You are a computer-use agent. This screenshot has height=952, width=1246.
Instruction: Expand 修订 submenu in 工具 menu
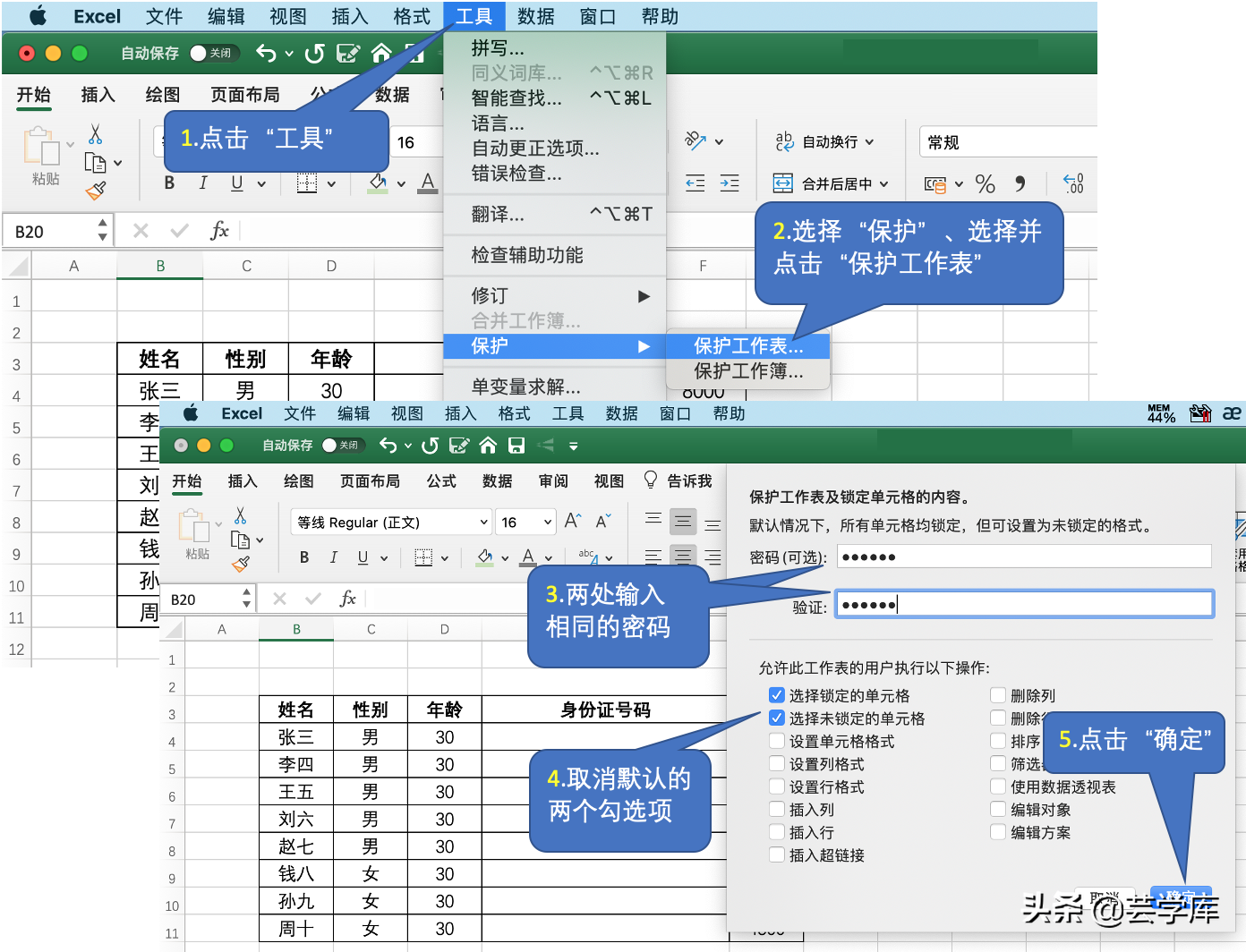pos(555,295)
